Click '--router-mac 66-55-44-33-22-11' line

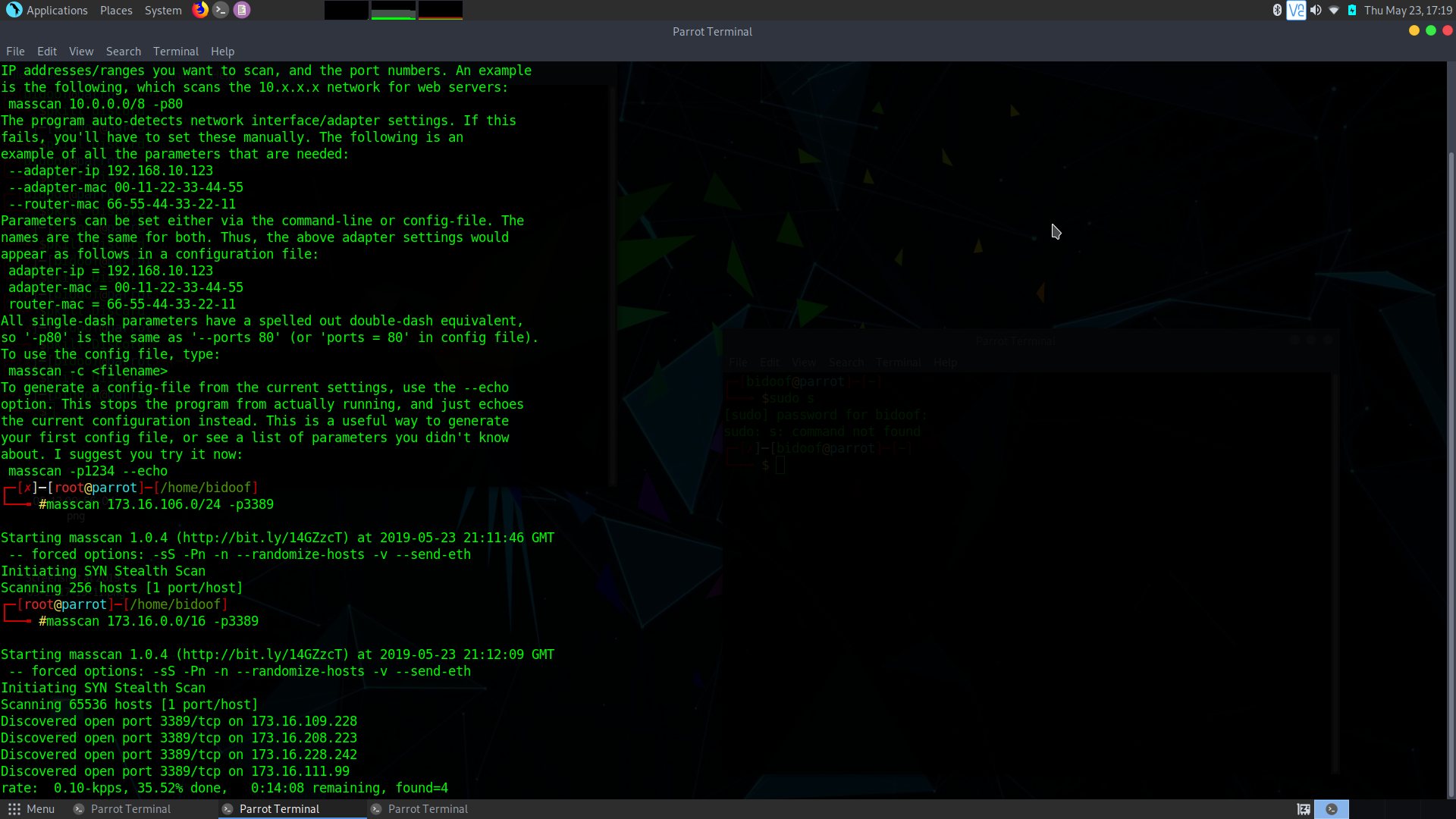click(122, 204)
